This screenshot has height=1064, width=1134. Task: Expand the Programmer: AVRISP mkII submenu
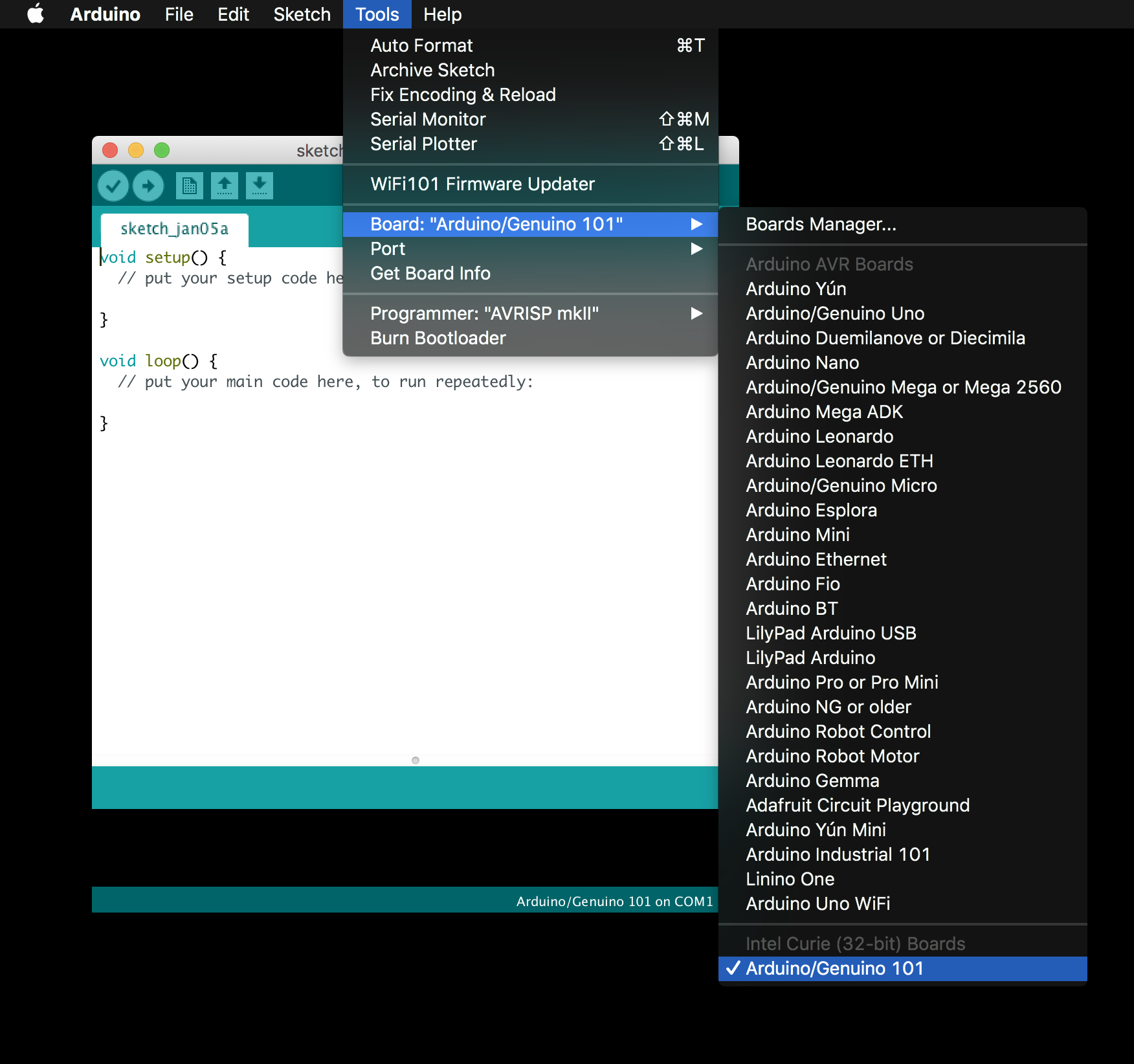530,314
